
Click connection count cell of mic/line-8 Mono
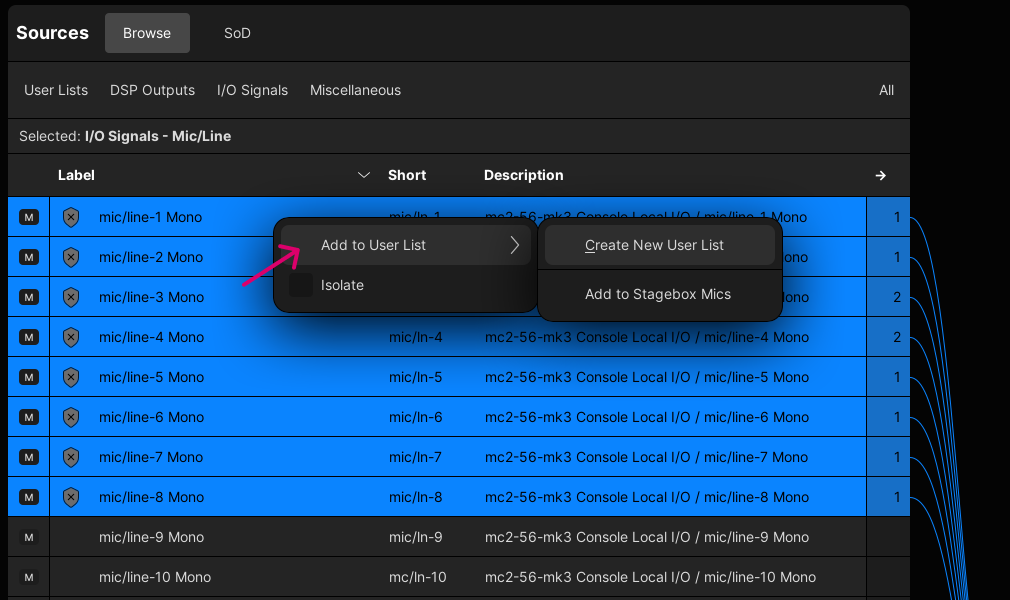888,497
